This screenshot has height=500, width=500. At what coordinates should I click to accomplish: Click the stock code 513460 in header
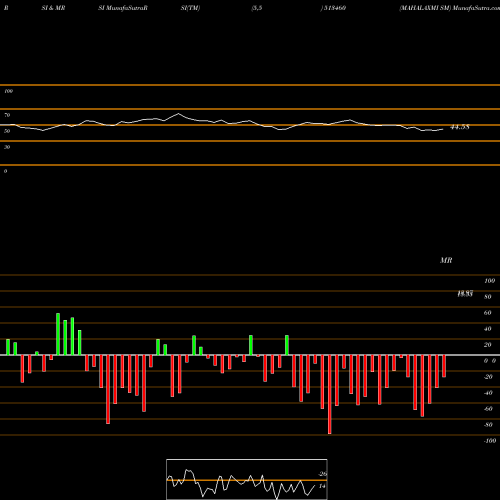334,8
